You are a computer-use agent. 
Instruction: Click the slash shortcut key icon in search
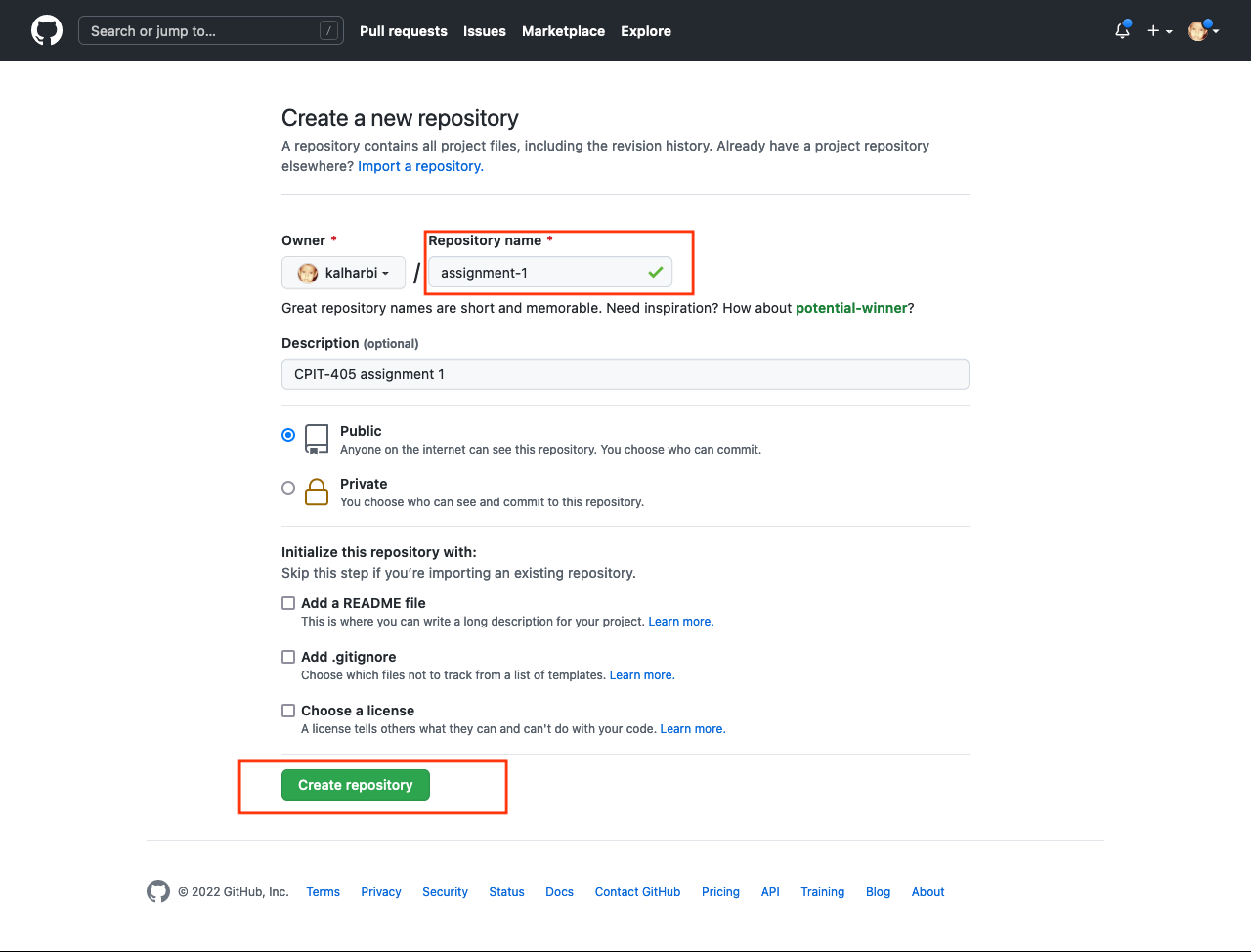coord(329,31)
